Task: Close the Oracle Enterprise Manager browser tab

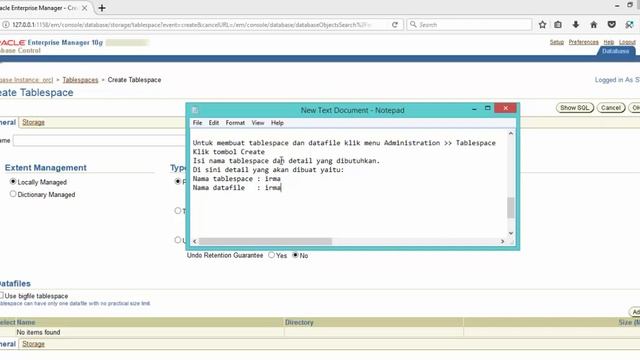Action: click(84, 8)
